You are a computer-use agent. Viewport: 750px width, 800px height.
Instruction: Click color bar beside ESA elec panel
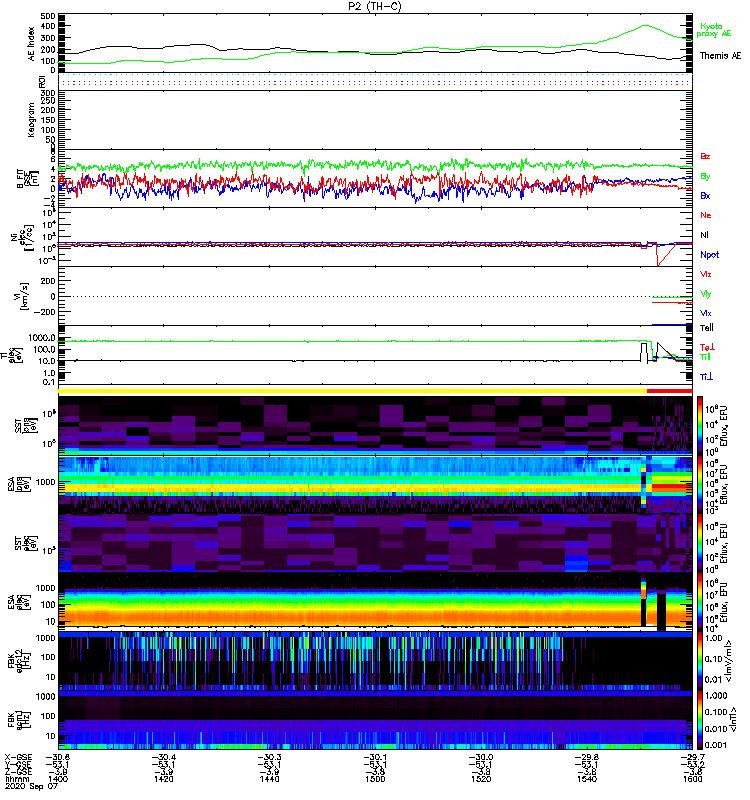tap(700, 602)
